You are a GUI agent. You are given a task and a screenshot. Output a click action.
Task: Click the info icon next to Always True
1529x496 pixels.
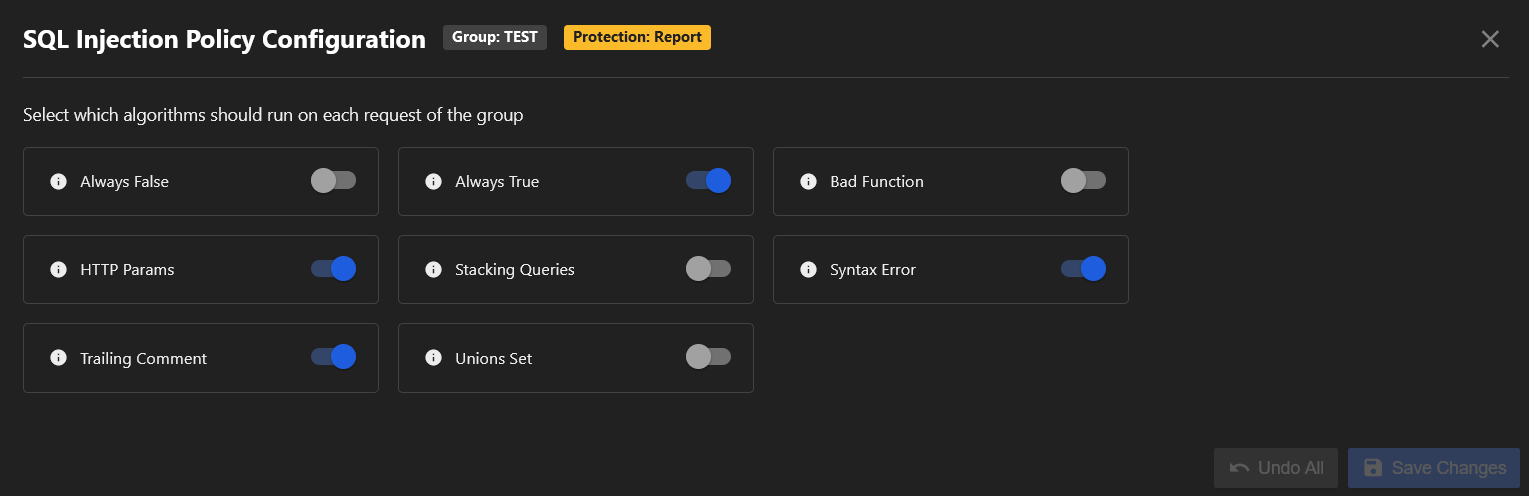pos(433,182)
